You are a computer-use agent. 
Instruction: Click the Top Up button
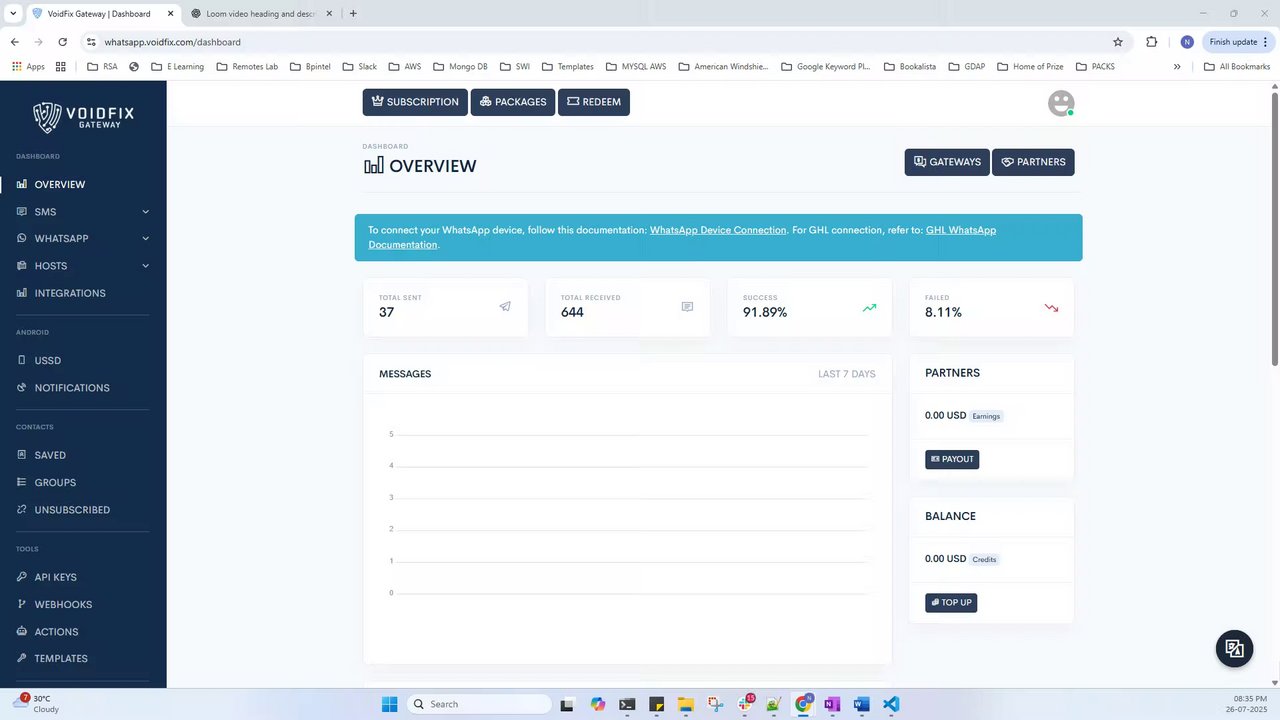pos(951,603)
